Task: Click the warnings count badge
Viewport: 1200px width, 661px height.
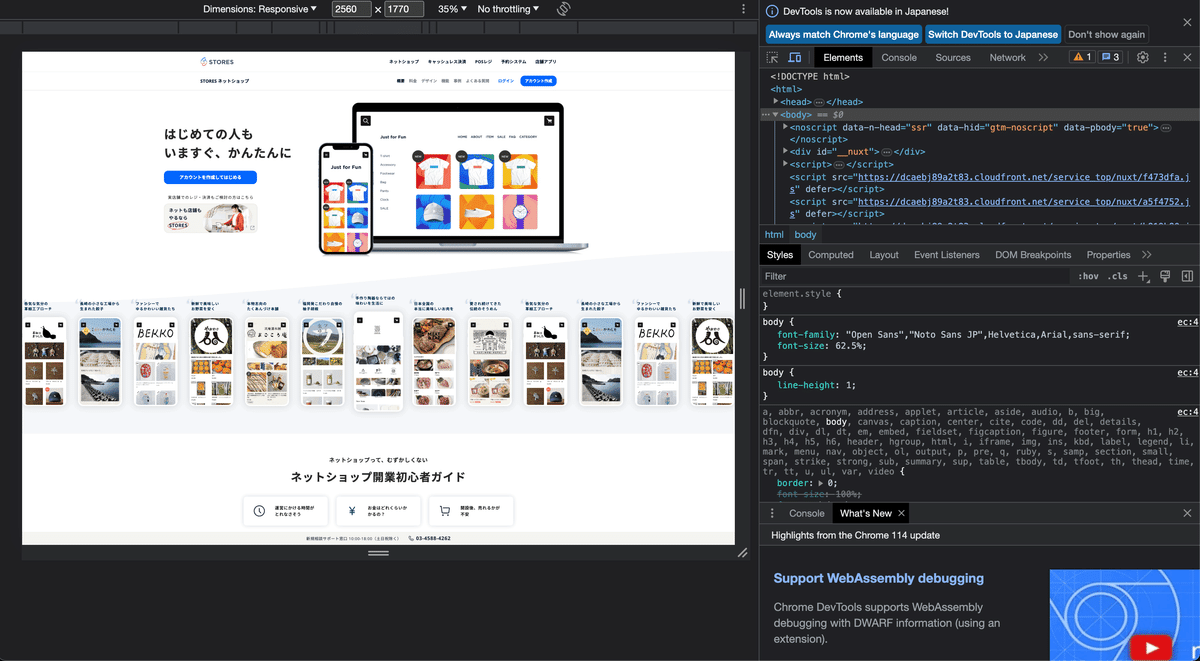Action: pos(1083,58)
